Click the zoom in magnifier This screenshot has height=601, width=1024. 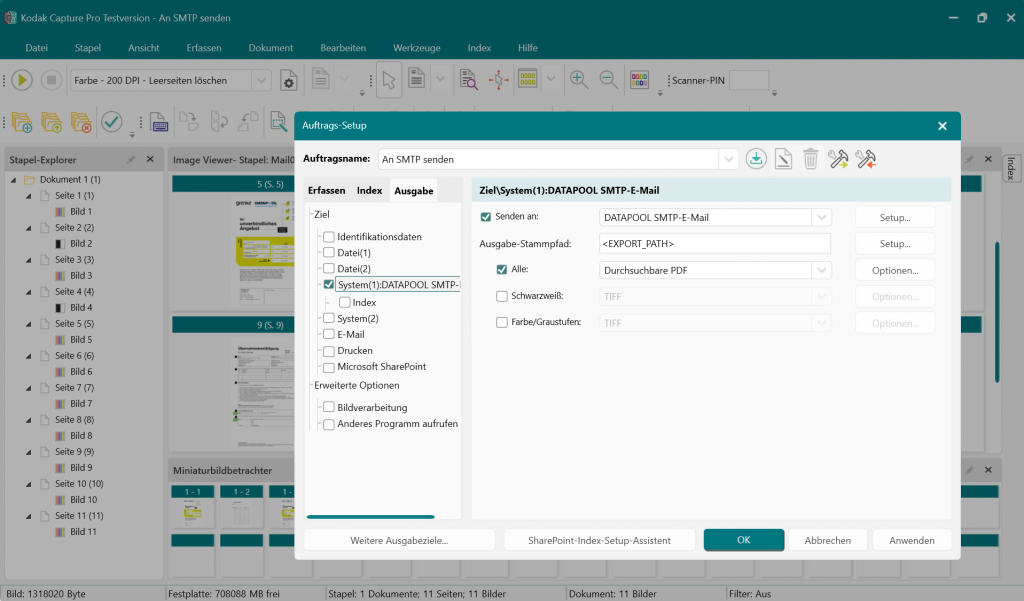579,80
